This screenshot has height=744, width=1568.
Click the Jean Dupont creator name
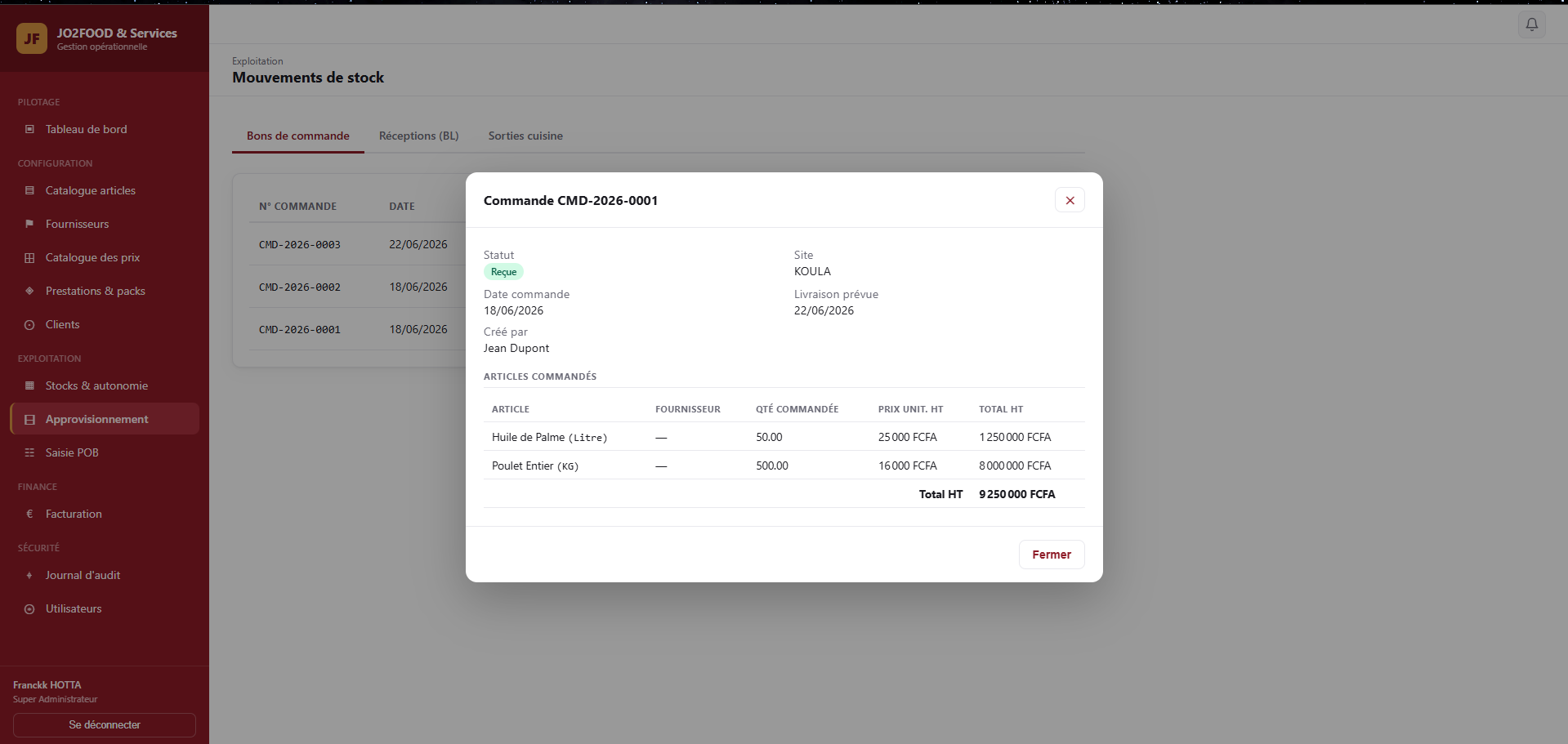516,348
